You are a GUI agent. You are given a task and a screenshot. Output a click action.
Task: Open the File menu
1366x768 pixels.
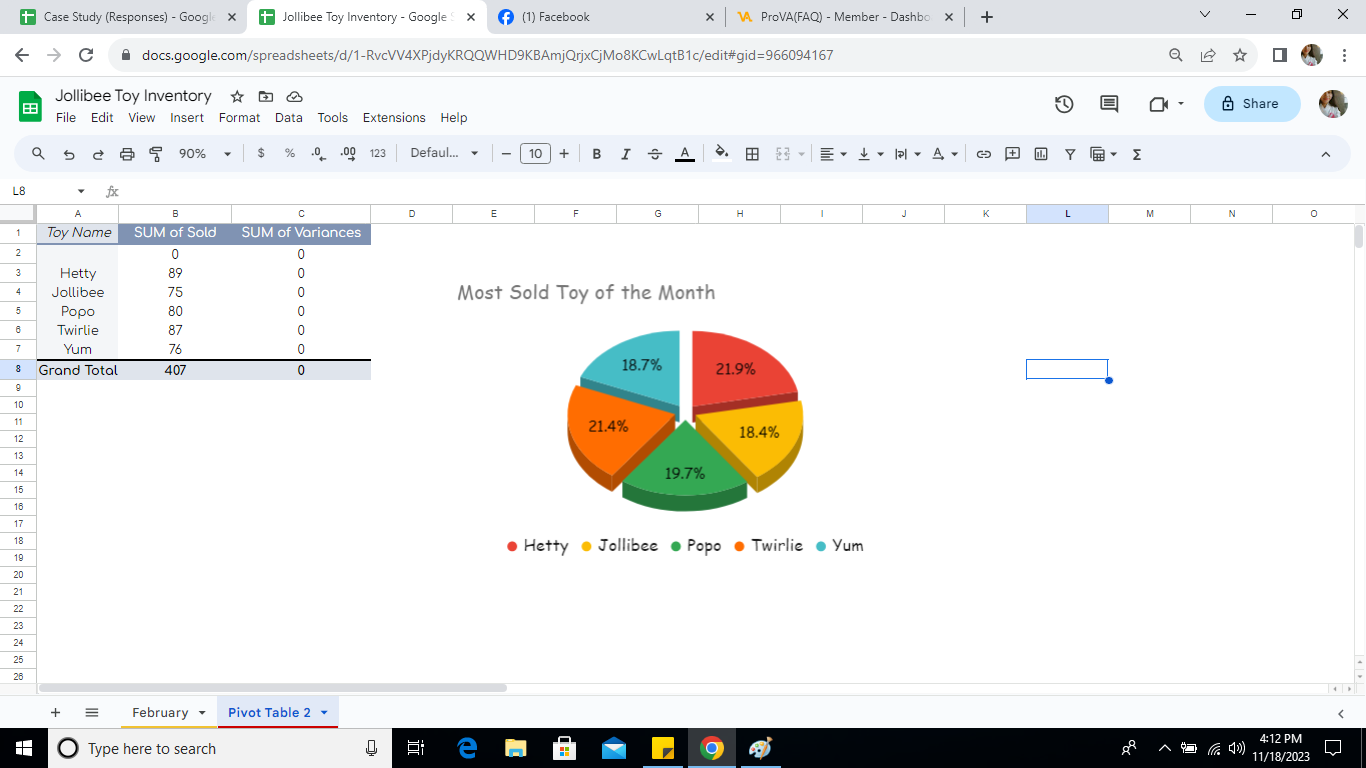click(x=66, y=118)
